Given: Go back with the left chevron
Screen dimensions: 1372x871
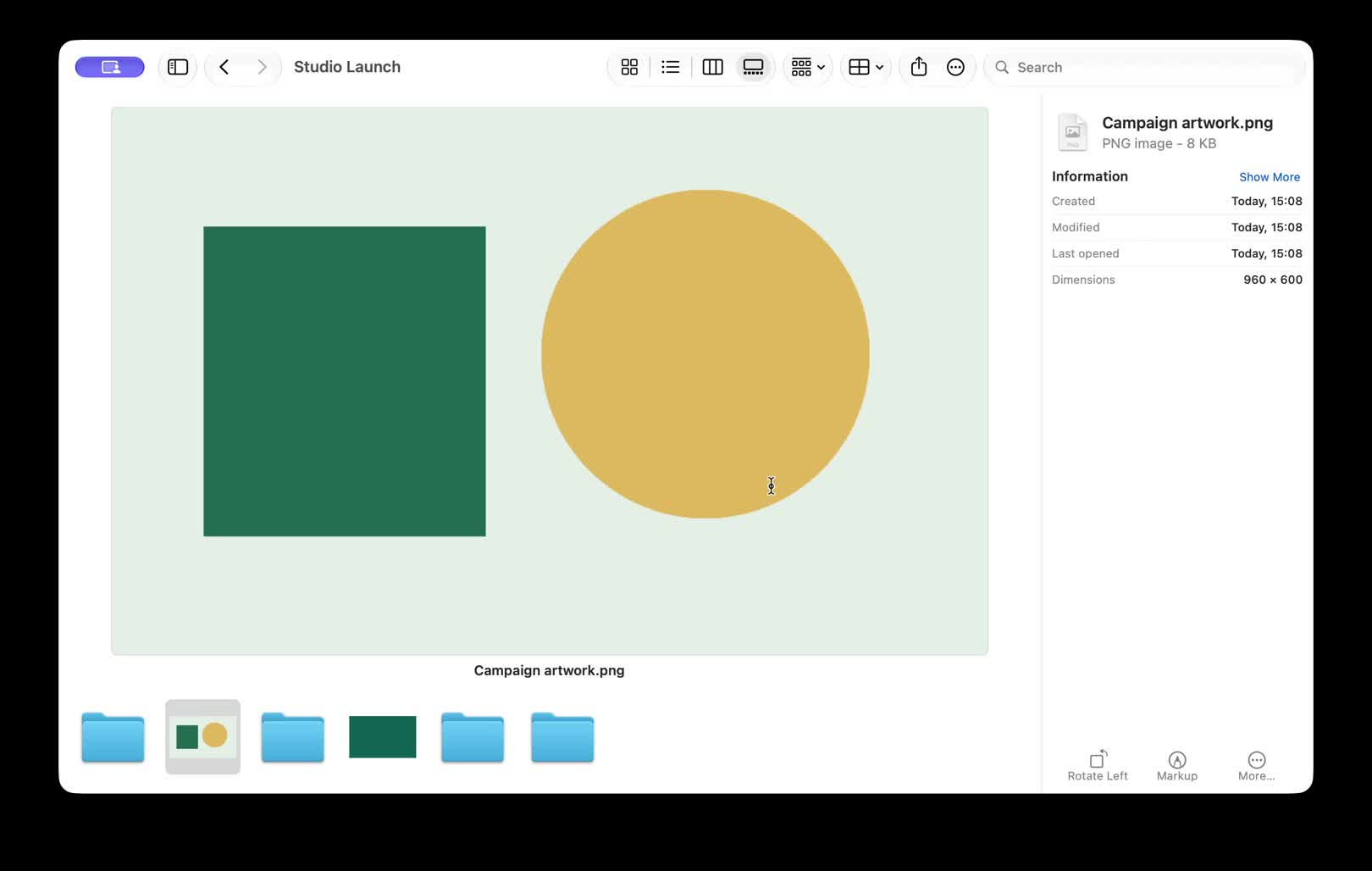Looking at the screenshot, I should tap(224, 67).
